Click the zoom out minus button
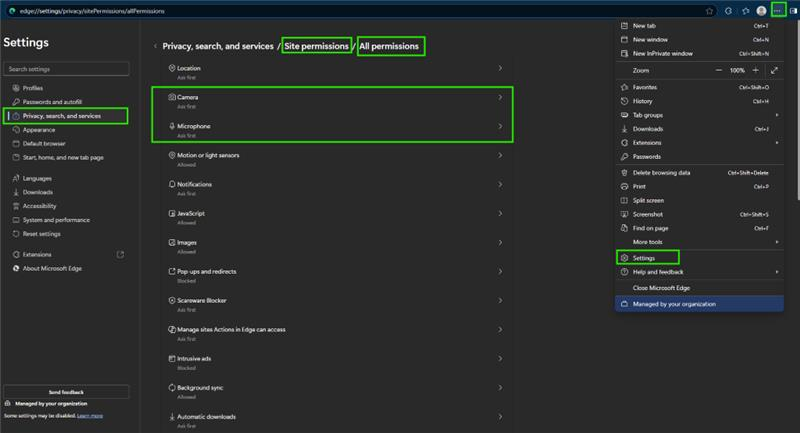The height and width of the screenshot is (433, 800). pyautogui.click(x=718, y=70)
